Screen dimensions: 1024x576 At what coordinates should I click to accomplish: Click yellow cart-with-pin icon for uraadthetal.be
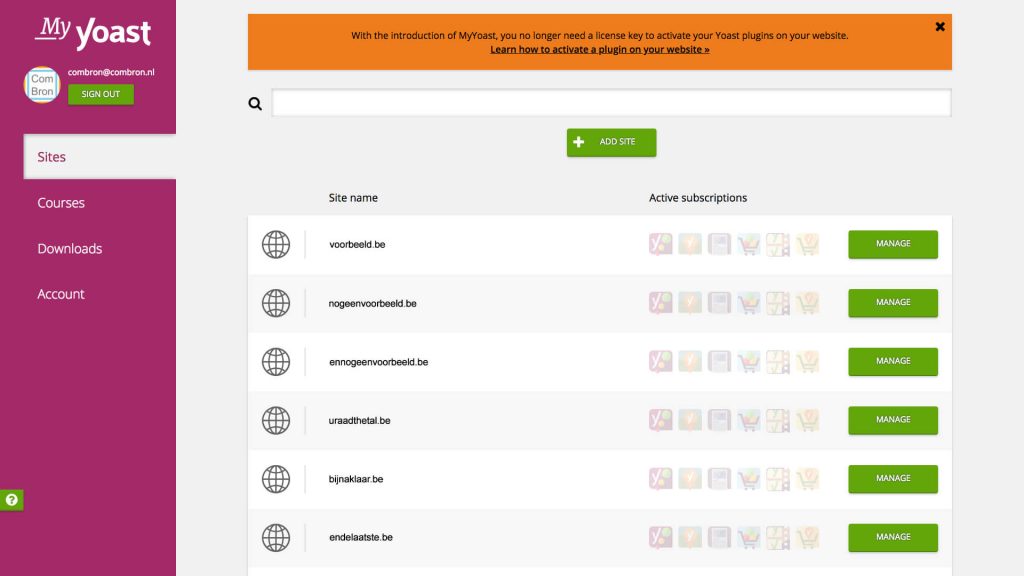[807, 421]
